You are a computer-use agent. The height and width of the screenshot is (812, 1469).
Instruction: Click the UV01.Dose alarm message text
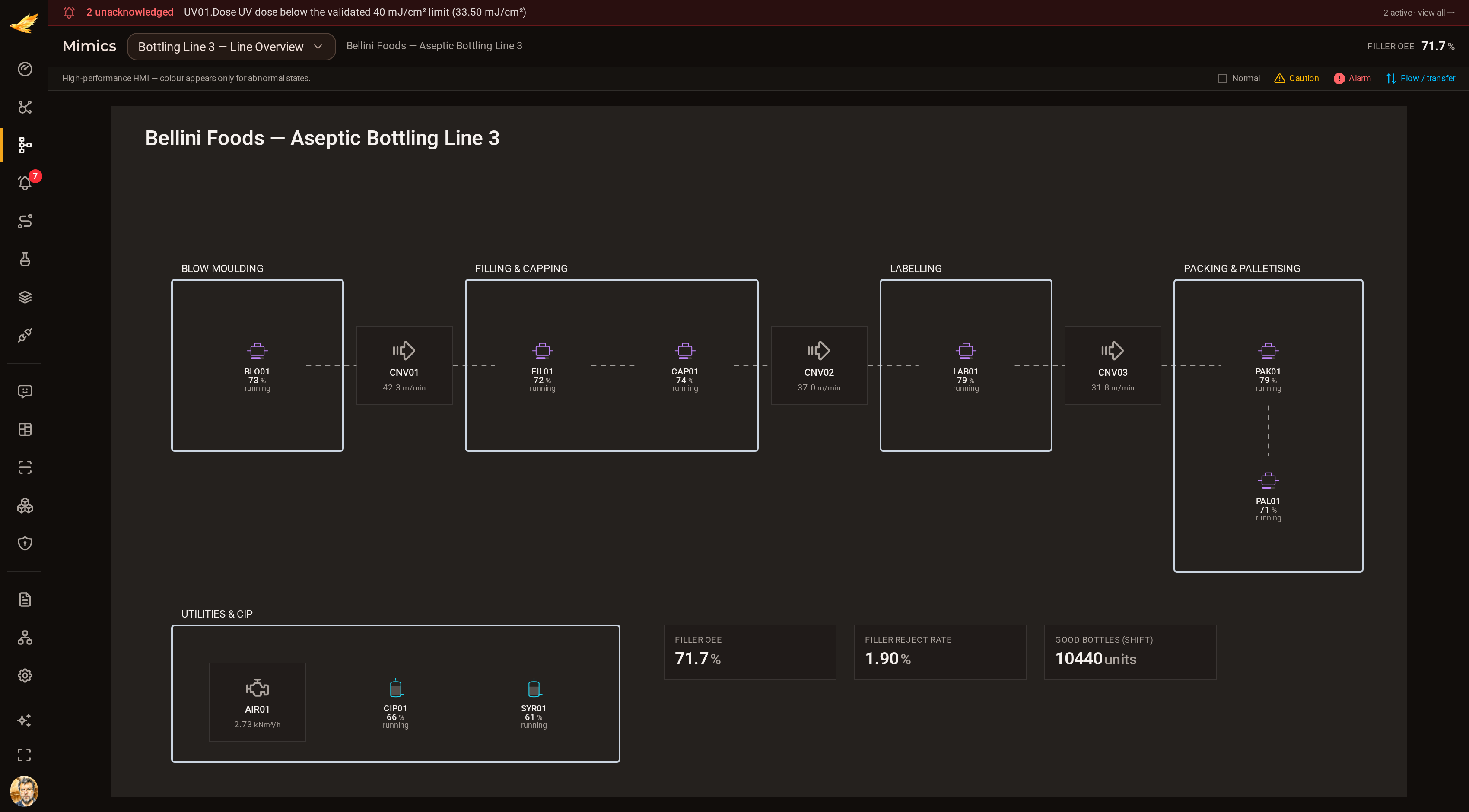tap(355, 12)
